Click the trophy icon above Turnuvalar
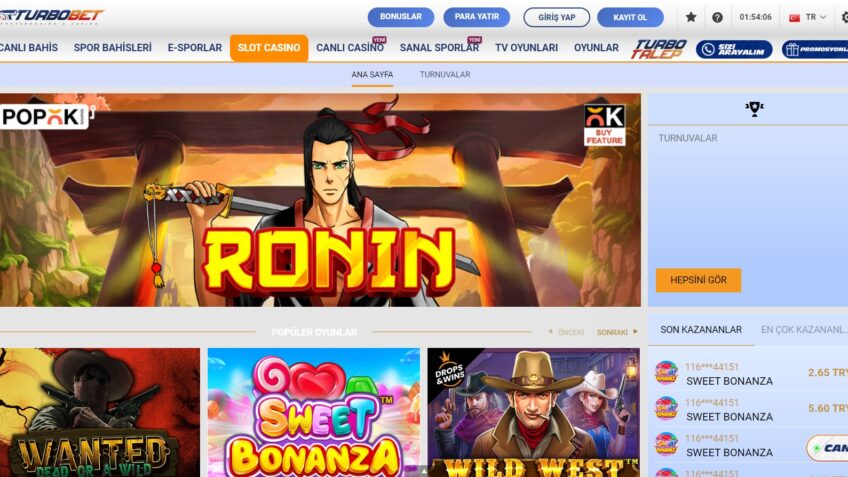The width and height of the screenshot is (848, 477). [x=754, y=109]
